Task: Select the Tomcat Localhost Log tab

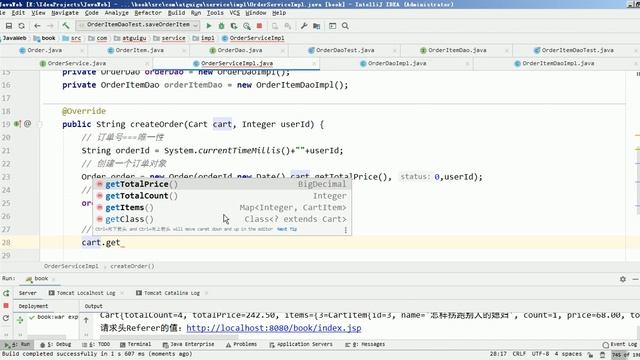Action: [x=82, y=293]
